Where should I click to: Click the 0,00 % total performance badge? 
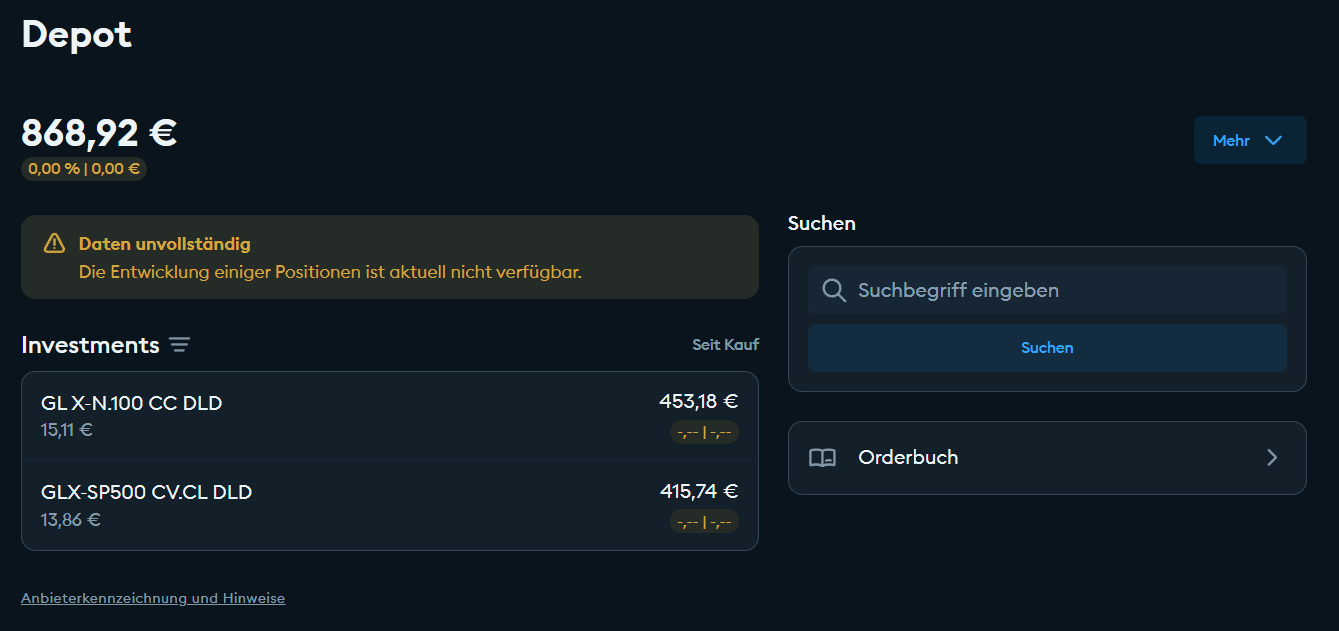click(84, 169)
